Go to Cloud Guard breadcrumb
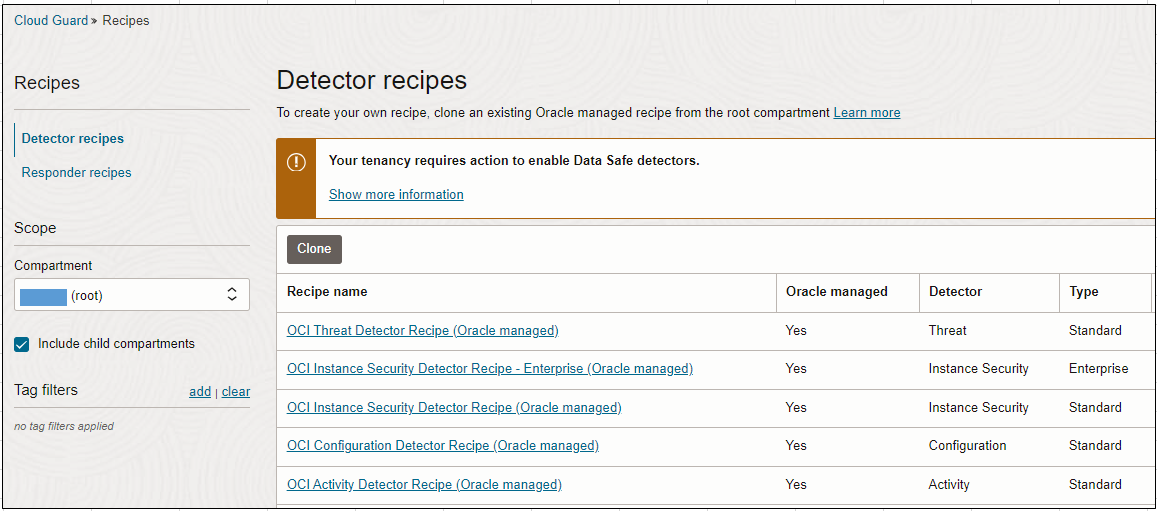Image resolution: width=1157 pixels, height=511 pixels. (x=51, y=21)
